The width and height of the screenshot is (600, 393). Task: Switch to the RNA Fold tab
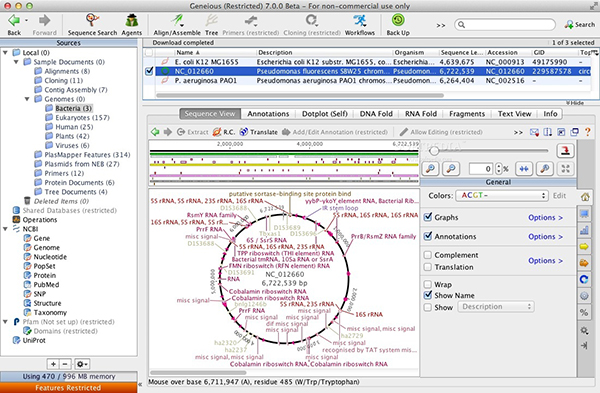pos(421,114)
